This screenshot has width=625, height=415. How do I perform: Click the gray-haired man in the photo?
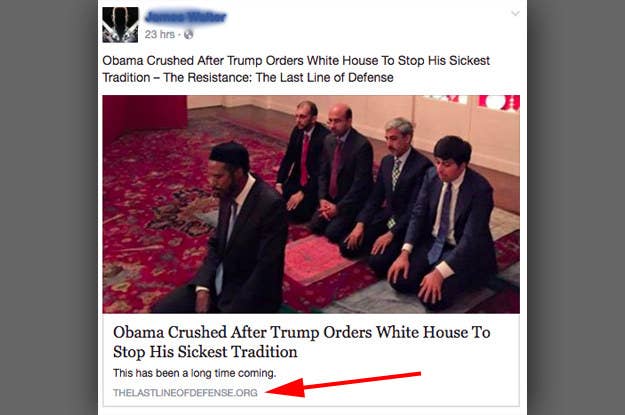pyautogui.click(x=393, y=191)
